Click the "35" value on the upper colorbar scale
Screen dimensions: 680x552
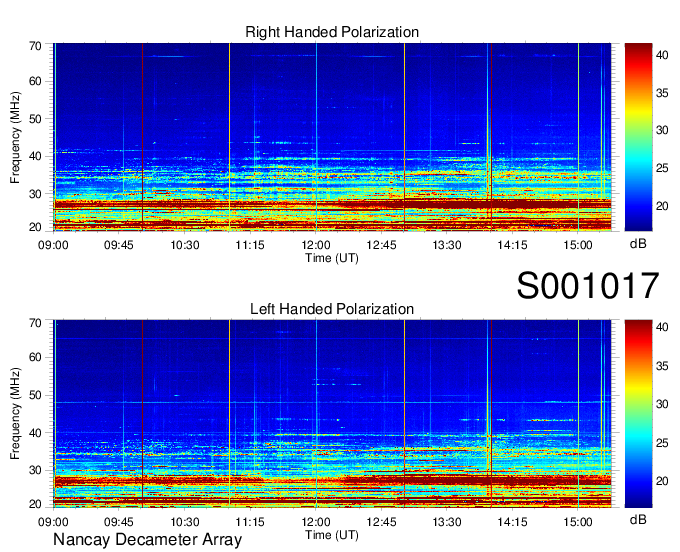point(662,92)
